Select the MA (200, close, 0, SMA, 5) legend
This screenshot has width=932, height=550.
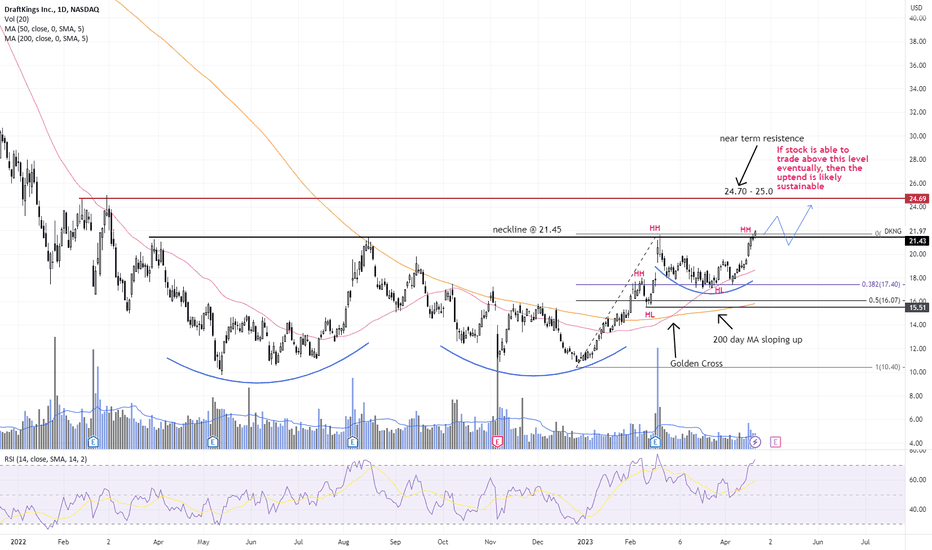pyautogui.click(x=46, y=38)
